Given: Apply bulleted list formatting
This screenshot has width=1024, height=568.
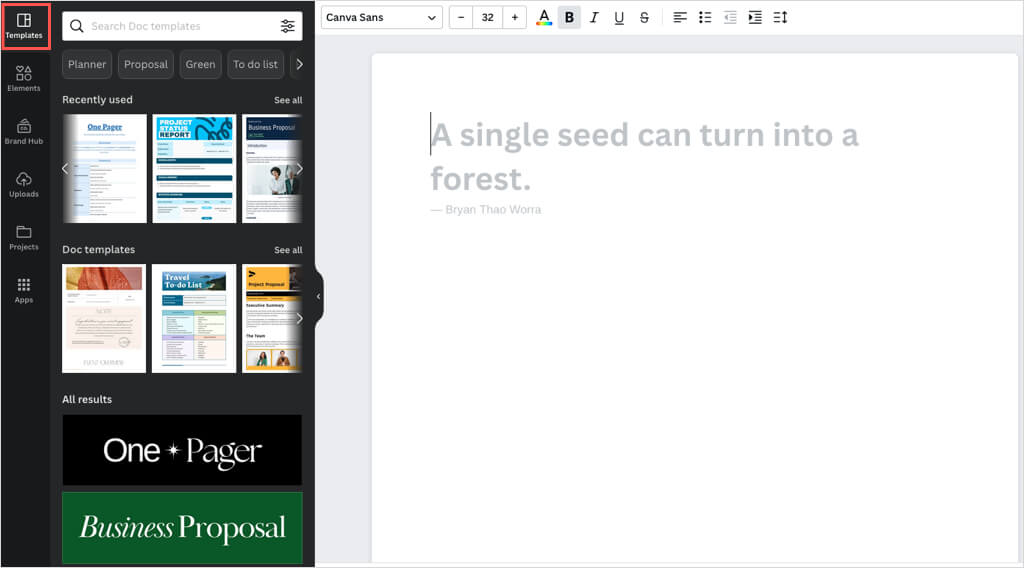Looking at the screenshot, I should point(705,18).
